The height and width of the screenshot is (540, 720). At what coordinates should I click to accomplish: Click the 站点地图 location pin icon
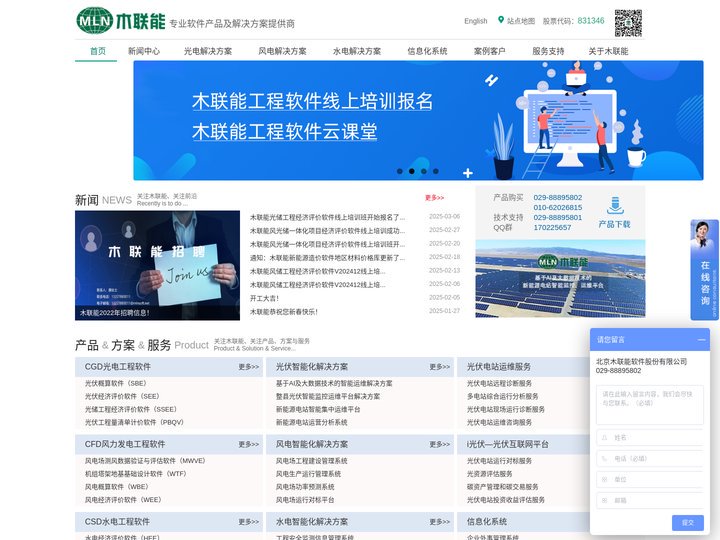501,20
